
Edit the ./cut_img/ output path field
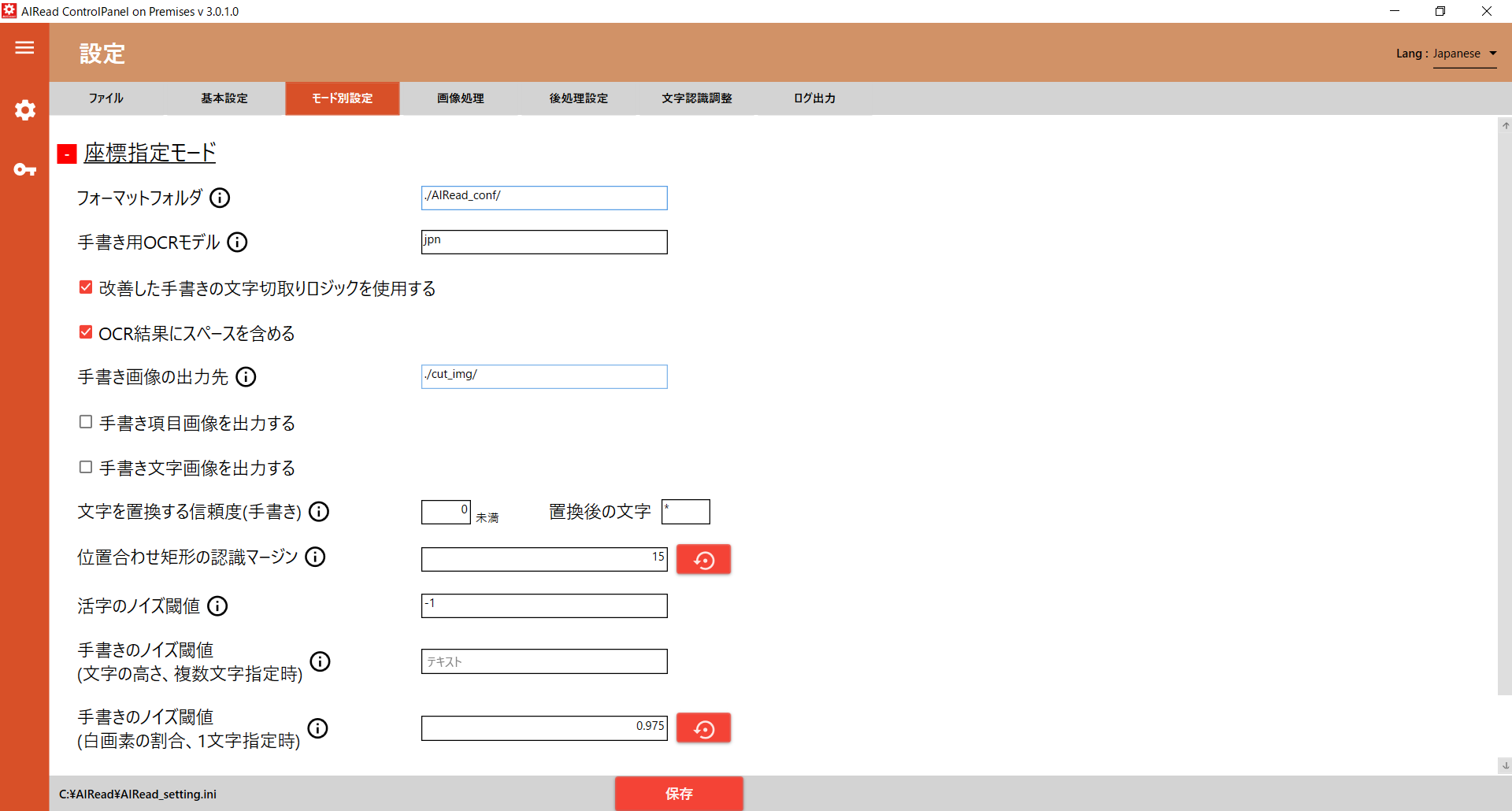pos(543,376)
